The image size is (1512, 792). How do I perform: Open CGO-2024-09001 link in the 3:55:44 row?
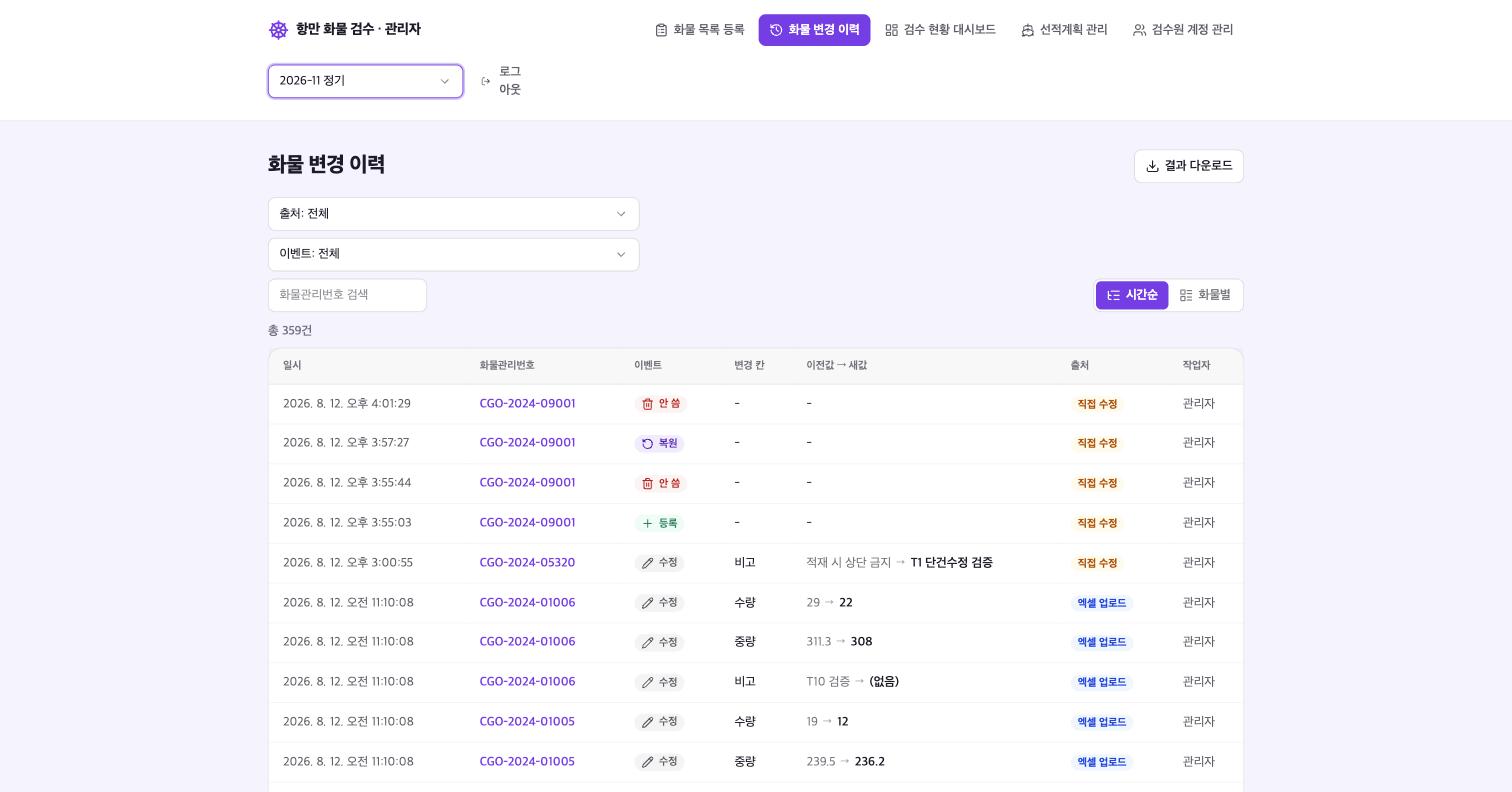pos(527,483)
